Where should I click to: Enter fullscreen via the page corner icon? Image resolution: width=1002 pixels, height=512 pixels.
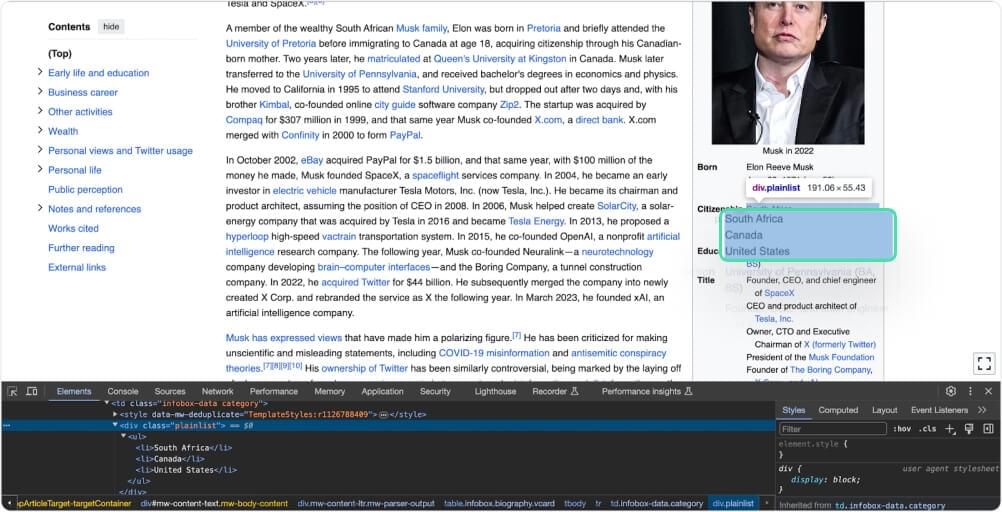984,363
